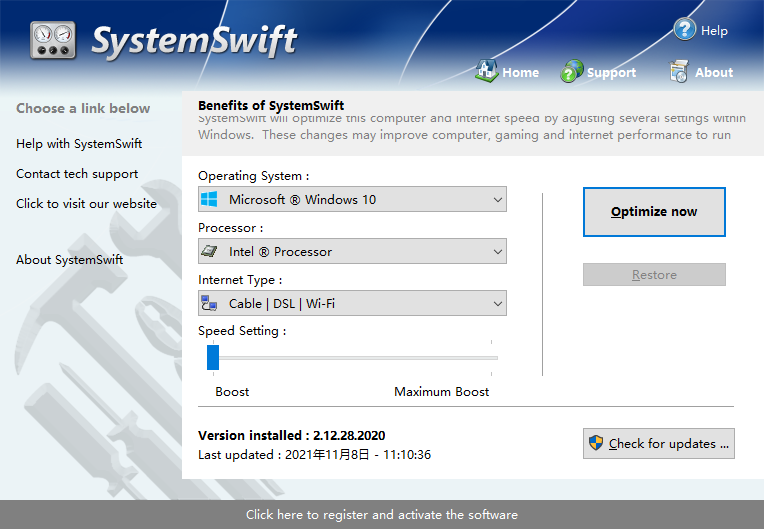764x529 pixels.
Task: Open the Help label in header
Action: click(714, 31)
